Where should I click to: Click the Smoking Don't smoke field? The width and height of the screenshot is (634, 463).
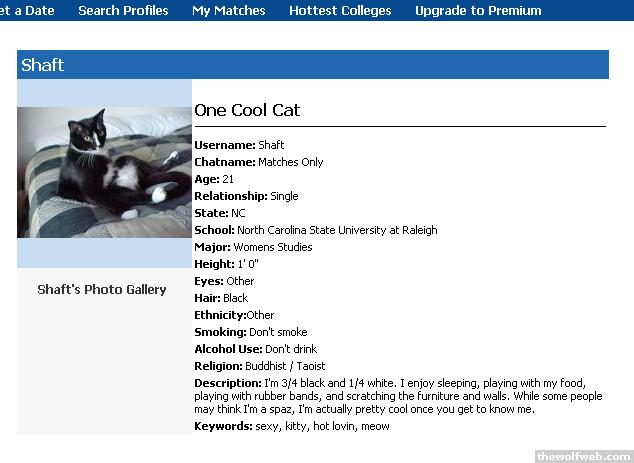click(x=251, y=332)
